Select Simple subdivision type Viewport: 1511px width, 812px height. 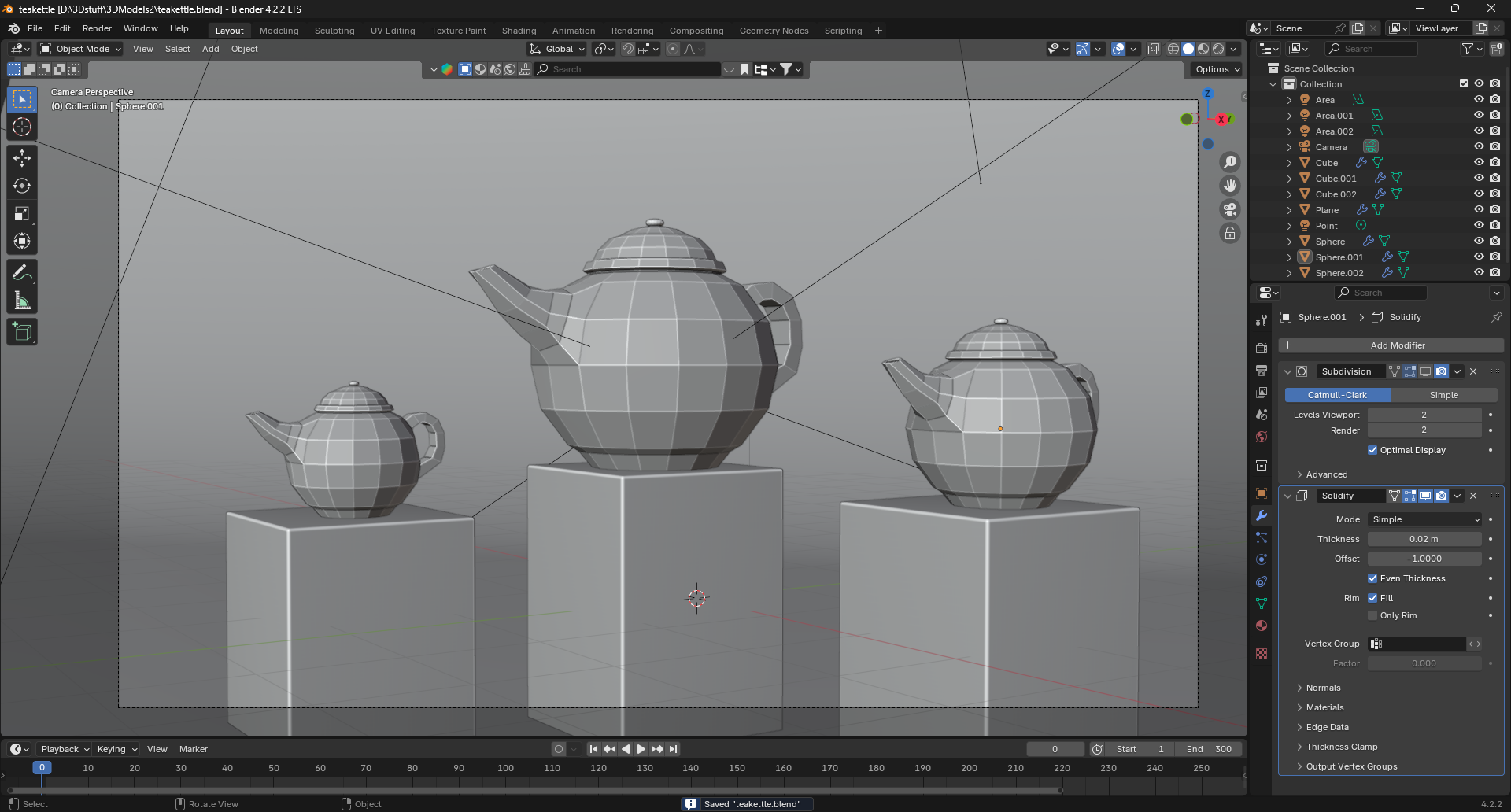(1443, 395)
